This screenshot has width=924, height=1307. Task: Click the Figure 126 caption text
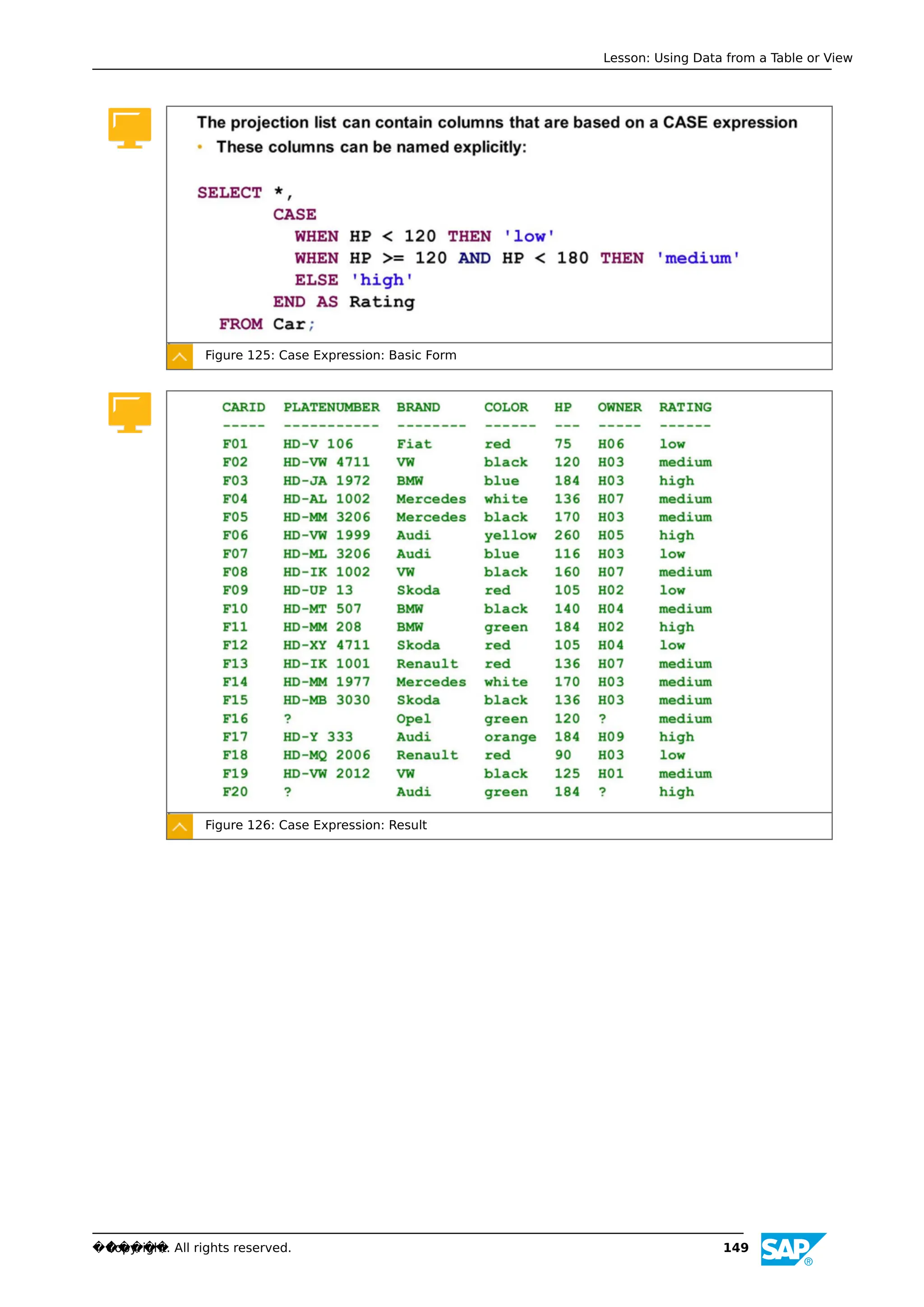(315, 825)
